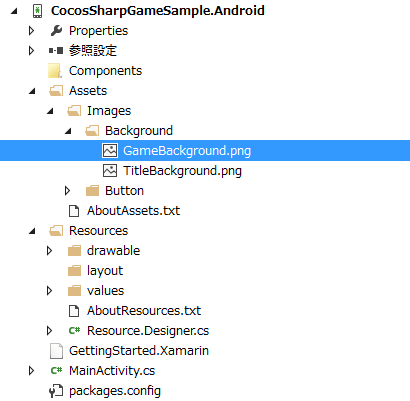
Task: Collapse the Images folder
Action: tap(50, 111)
